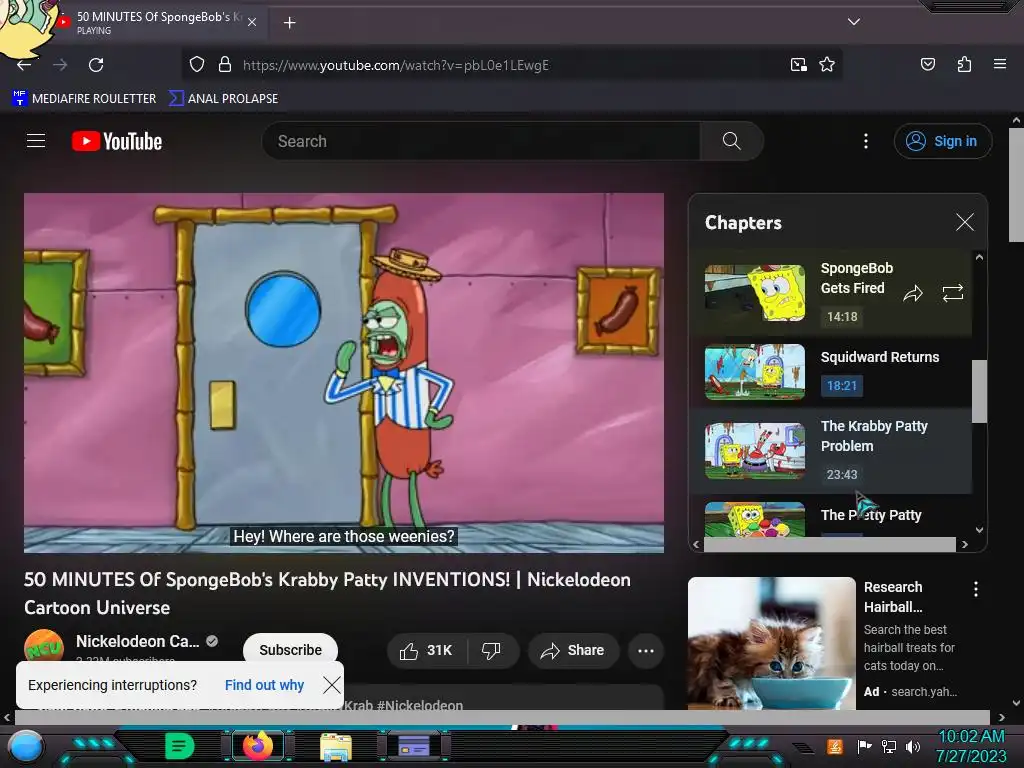Click the Chapters panel horizontal scrollbar

(829, 544)
